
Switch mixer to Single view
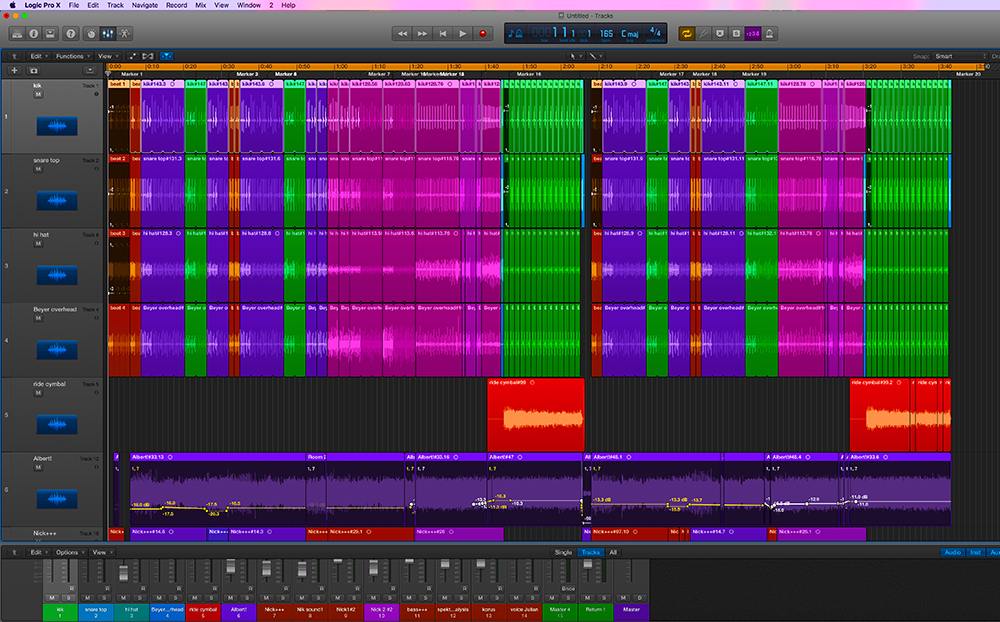(563, 552)
